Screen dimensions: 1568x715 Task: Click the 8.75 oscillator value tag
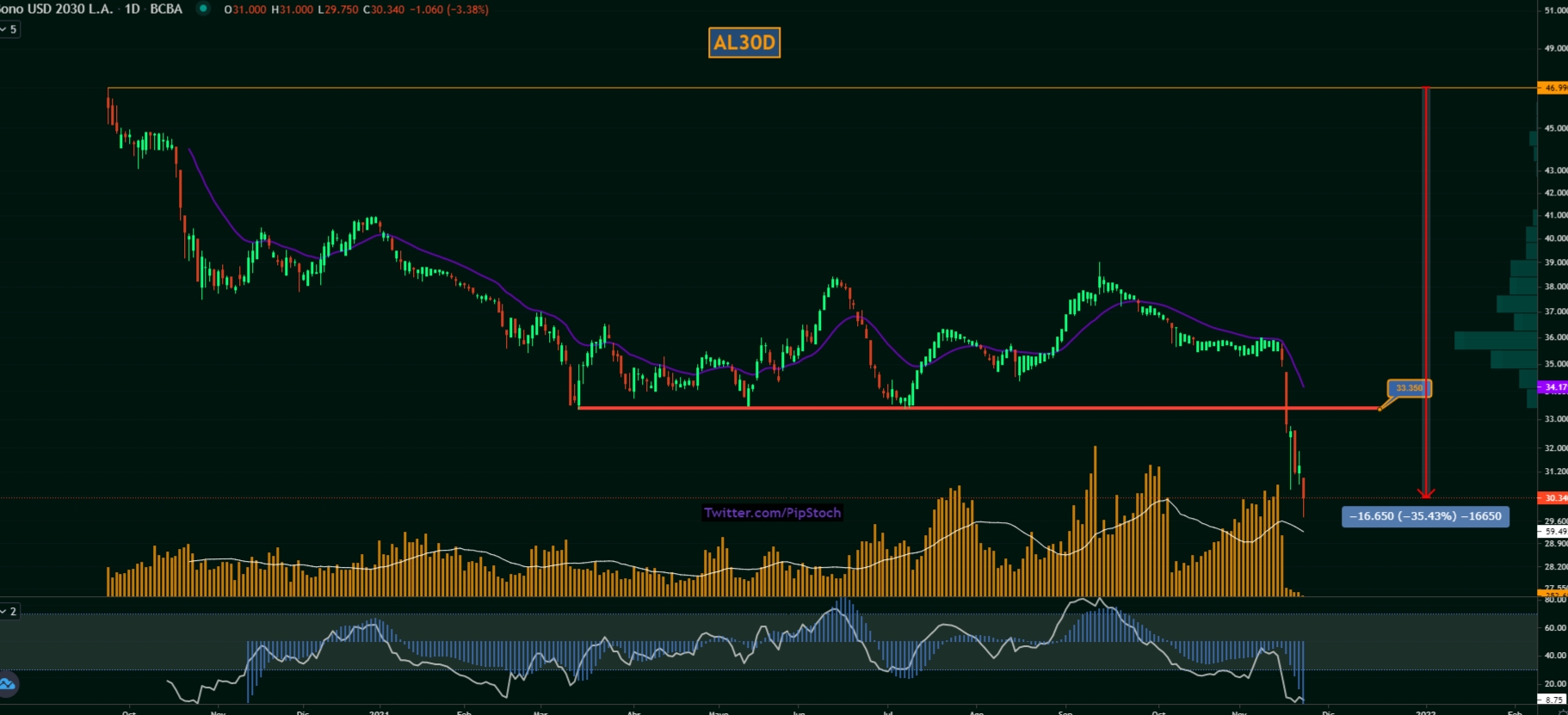[x=1553, y=700]
